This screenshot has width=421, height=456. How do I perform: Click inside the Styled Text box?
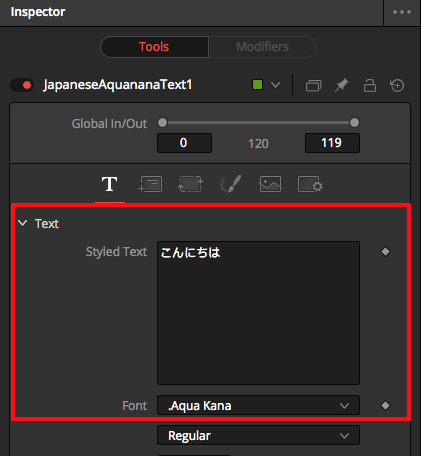point(258,313)
